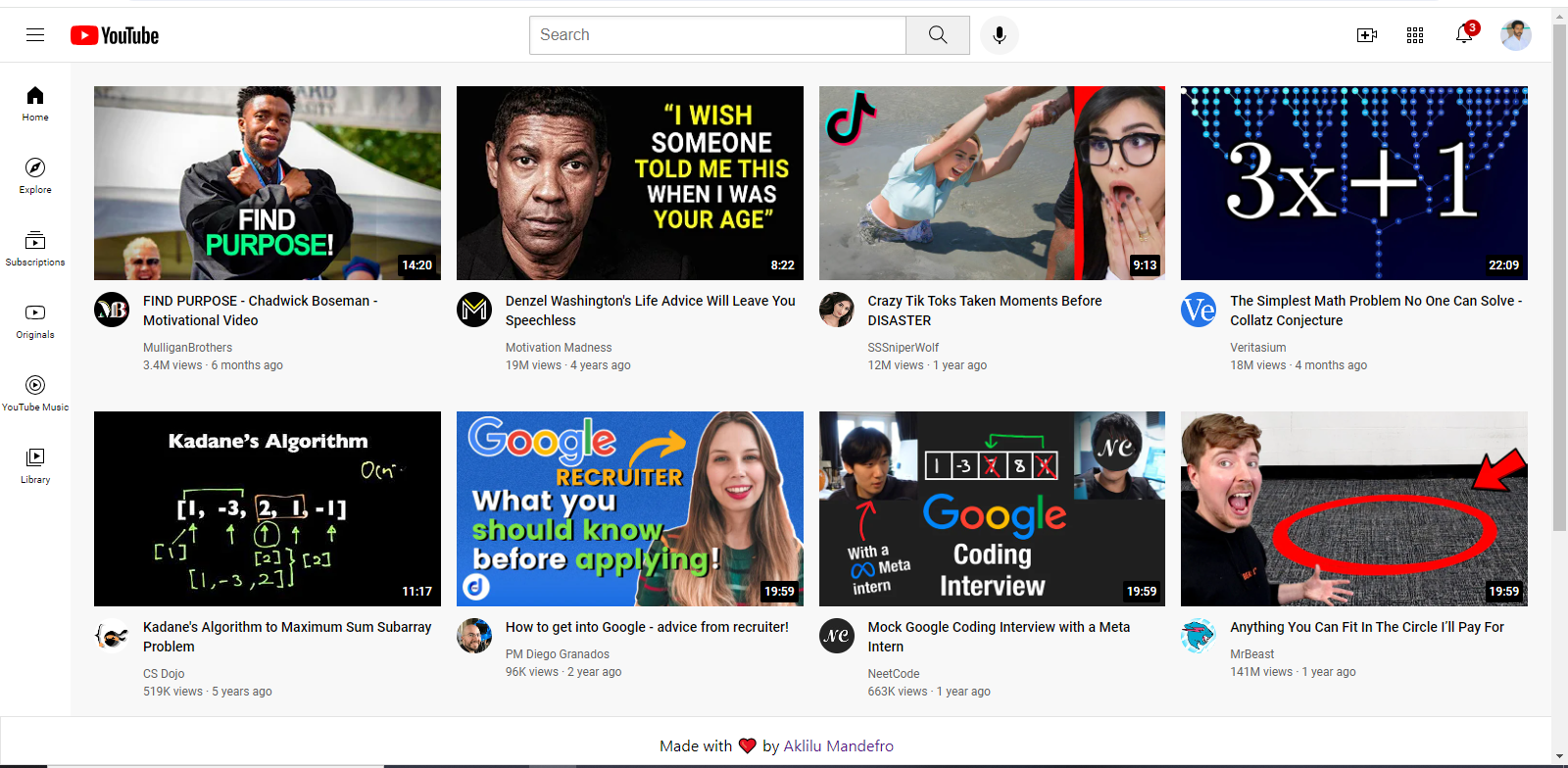This screenshot has height=768, width=1568.
Task: Open the user account avatar
Action: (x=1516, y=35)
